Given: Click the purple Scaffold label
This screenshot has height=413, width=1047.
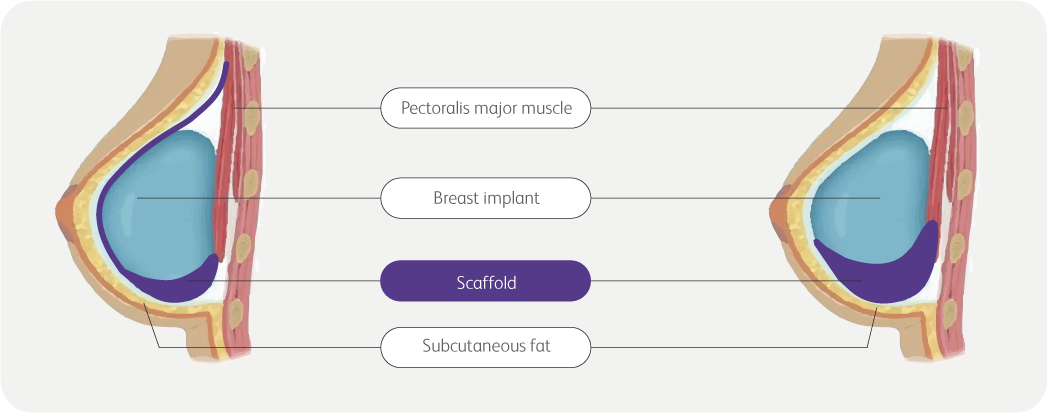Looking at the screenshot, I should (485, 281).
